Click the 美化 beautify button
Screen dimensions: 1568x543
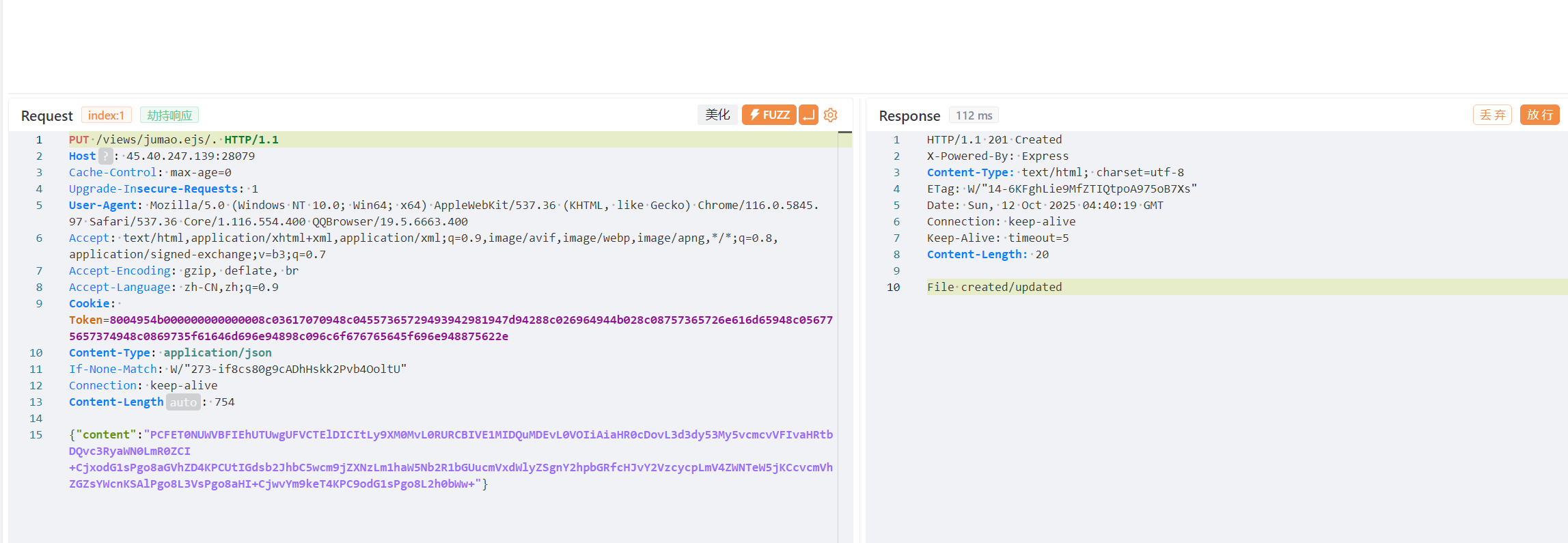(717, 115)
